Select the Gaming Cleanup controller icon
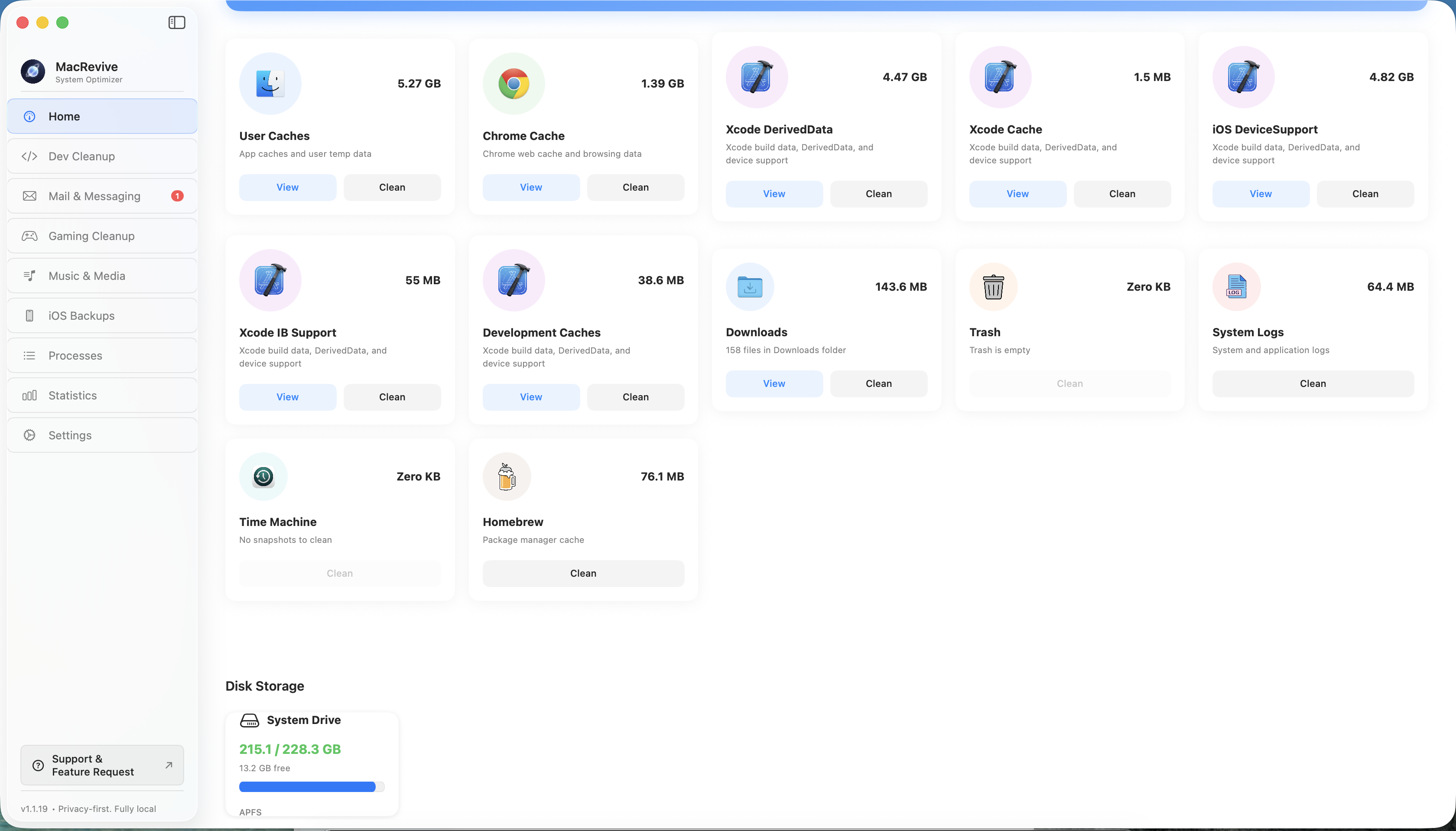The width and height of the screenshot is (1456, 831). coord(29,235)
